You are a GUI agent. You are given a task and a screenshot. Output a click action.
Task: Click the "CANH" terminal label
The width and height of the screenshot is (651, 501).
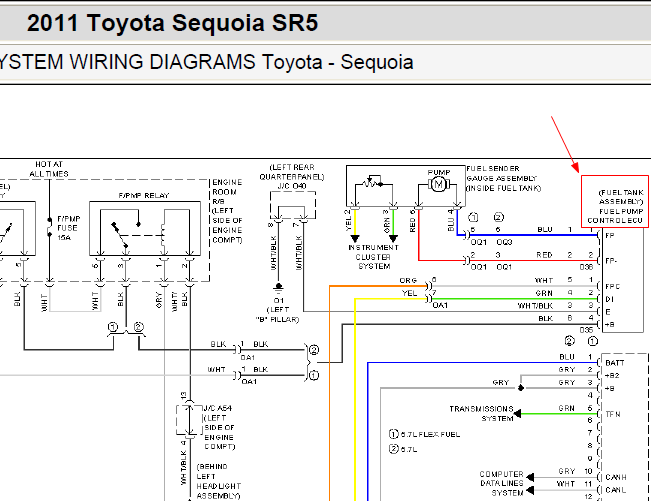616,478
